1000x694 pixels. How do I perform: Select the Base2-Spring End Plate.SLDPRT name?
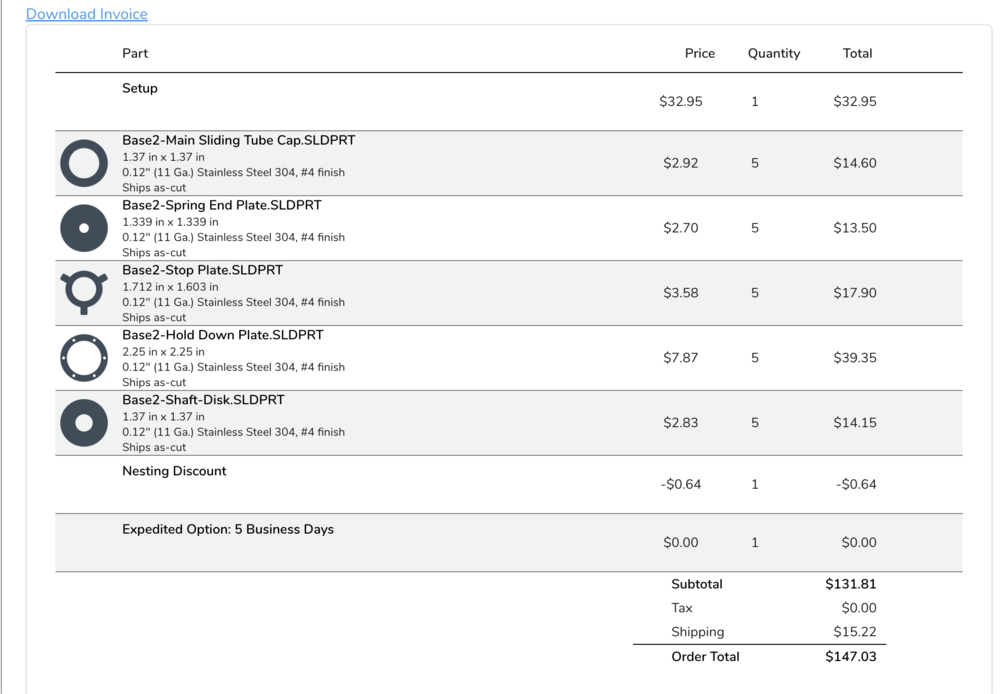pyautogui.click(x=222, y=205)
